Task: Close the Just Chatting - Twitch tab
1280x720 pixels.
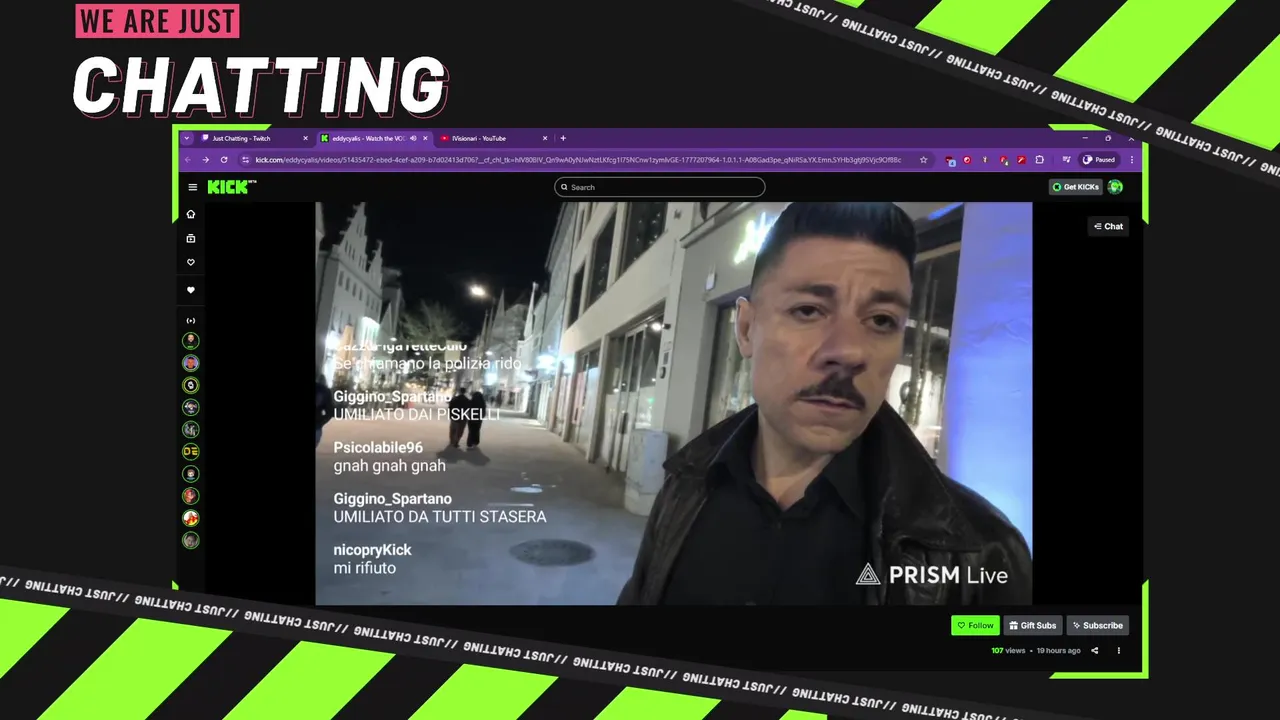Action: (x=305, y=138)
